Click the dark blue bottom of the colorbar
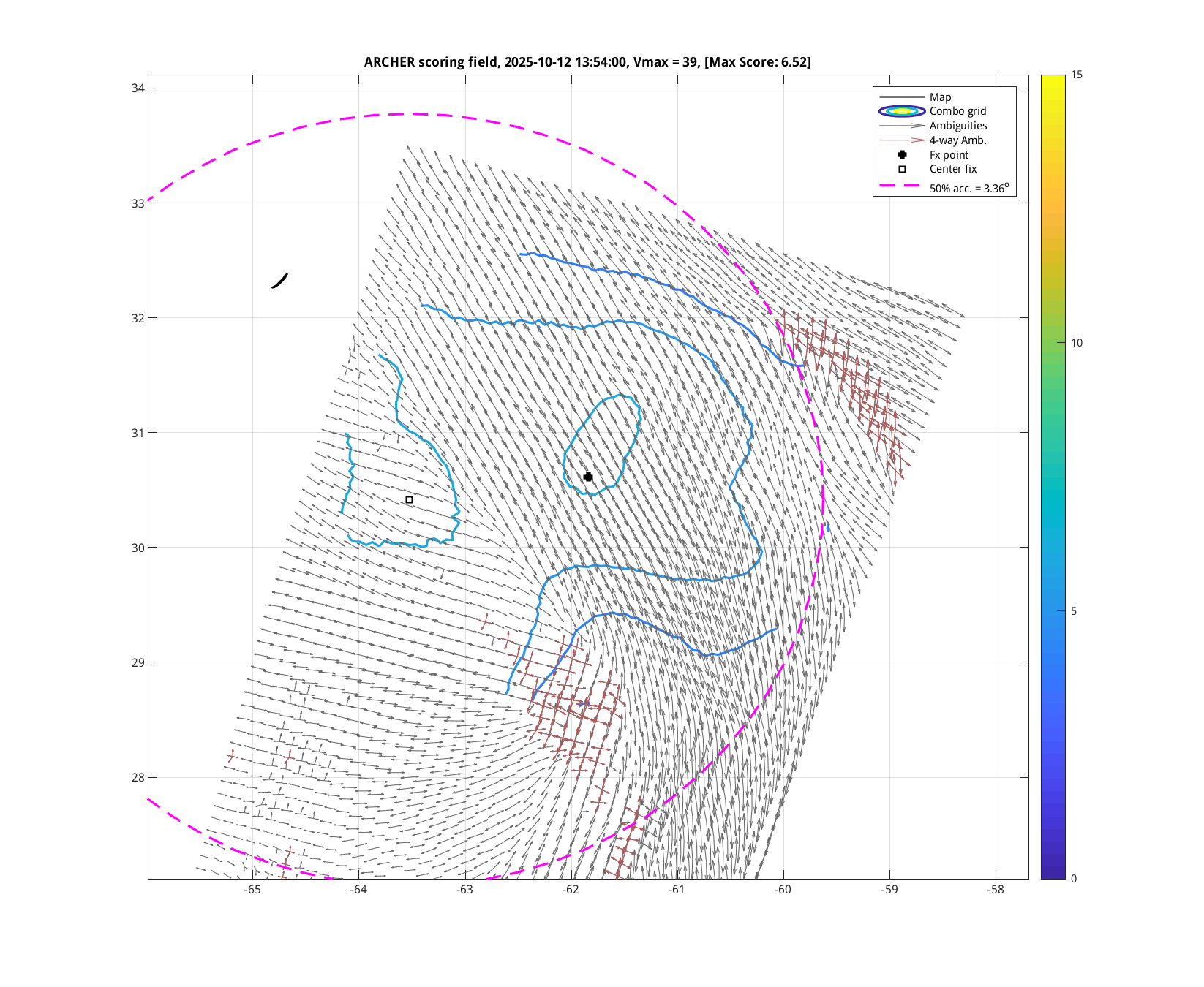 (x=1053, y=874)
